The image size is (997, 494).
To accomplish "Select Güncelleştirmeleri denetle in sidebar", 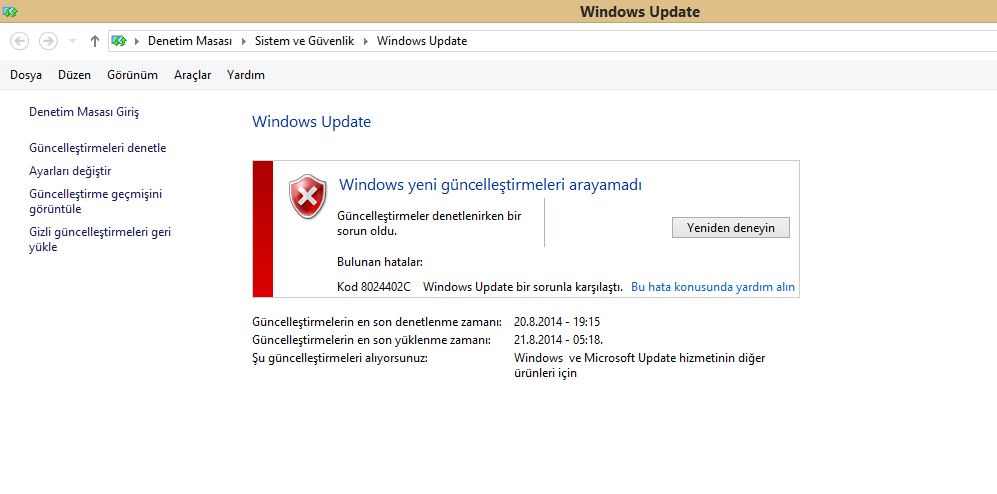I will tap(98, 148).
